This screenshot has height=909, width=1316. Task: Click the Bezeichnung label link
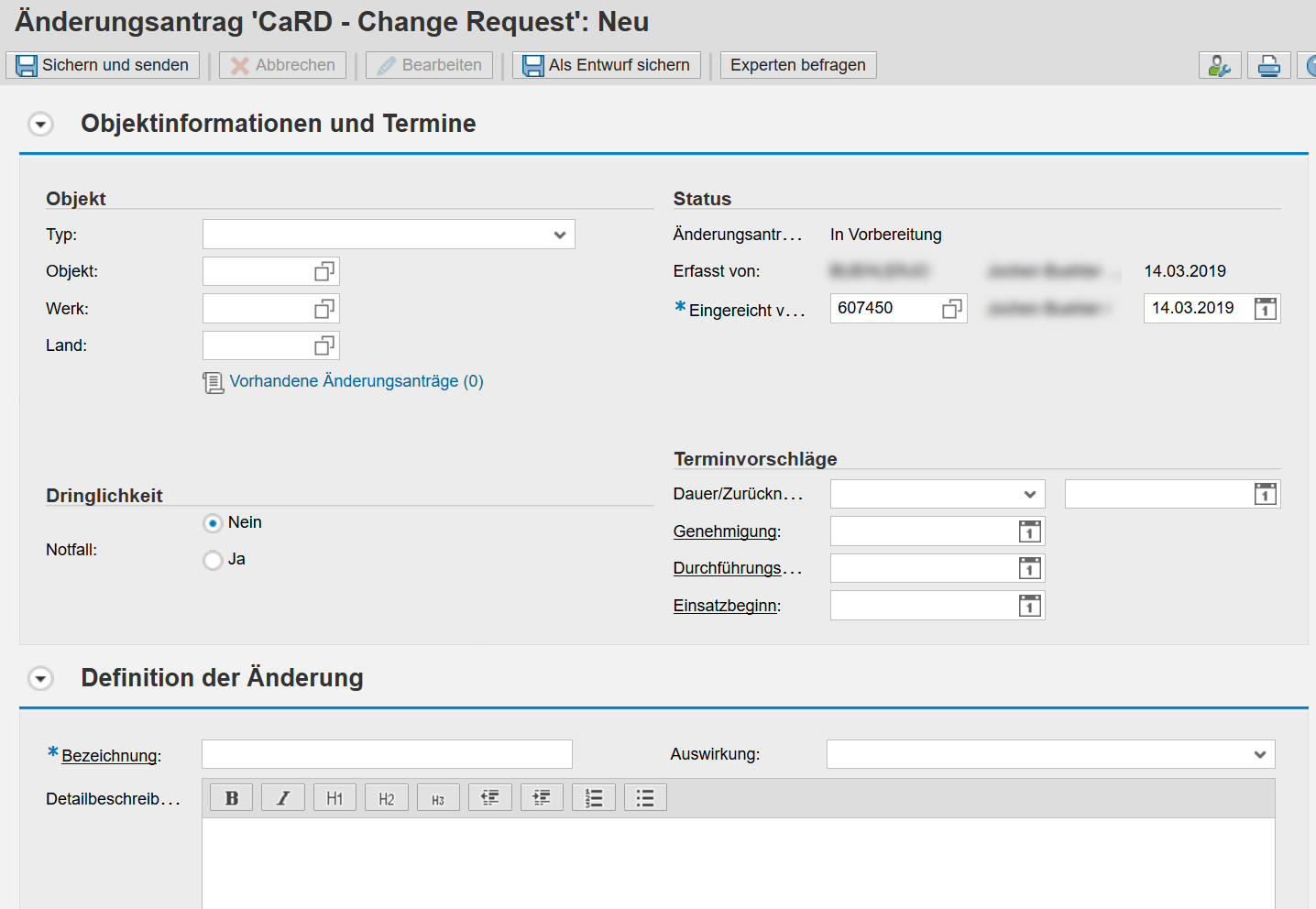(111, 755)
